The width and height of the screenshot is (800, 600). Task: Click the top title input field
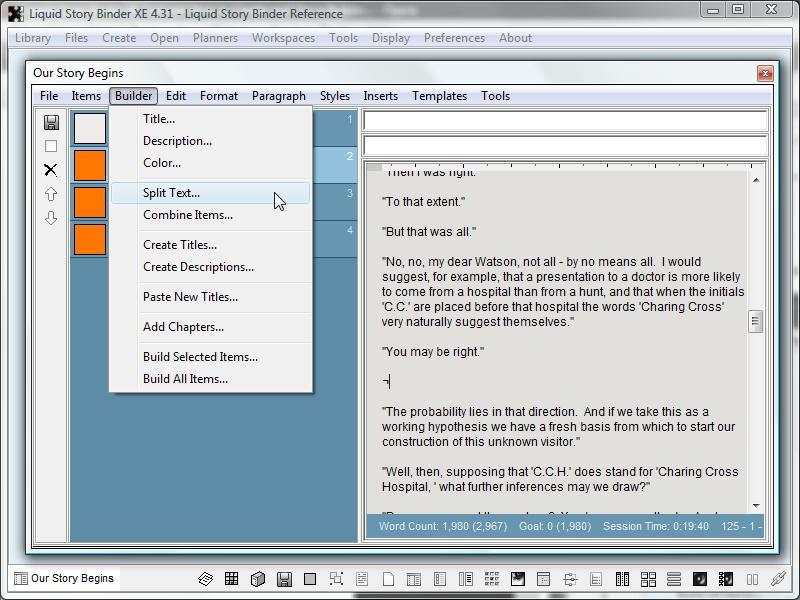[565, 121]
